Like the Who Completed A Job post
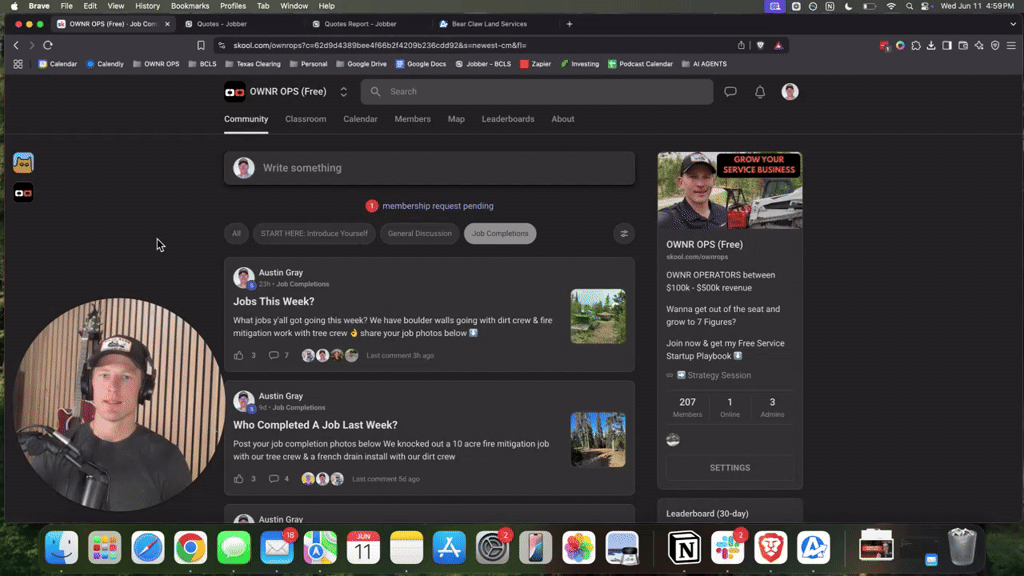 238,479
